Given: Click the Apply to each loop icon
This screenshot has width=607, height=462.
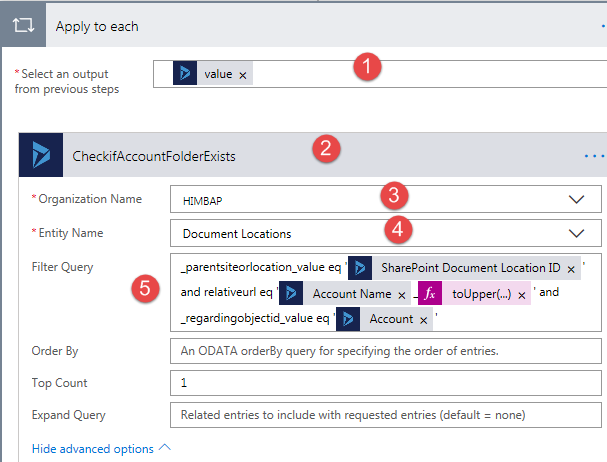Looking at the screenshot, I should (x=23, y=25).
